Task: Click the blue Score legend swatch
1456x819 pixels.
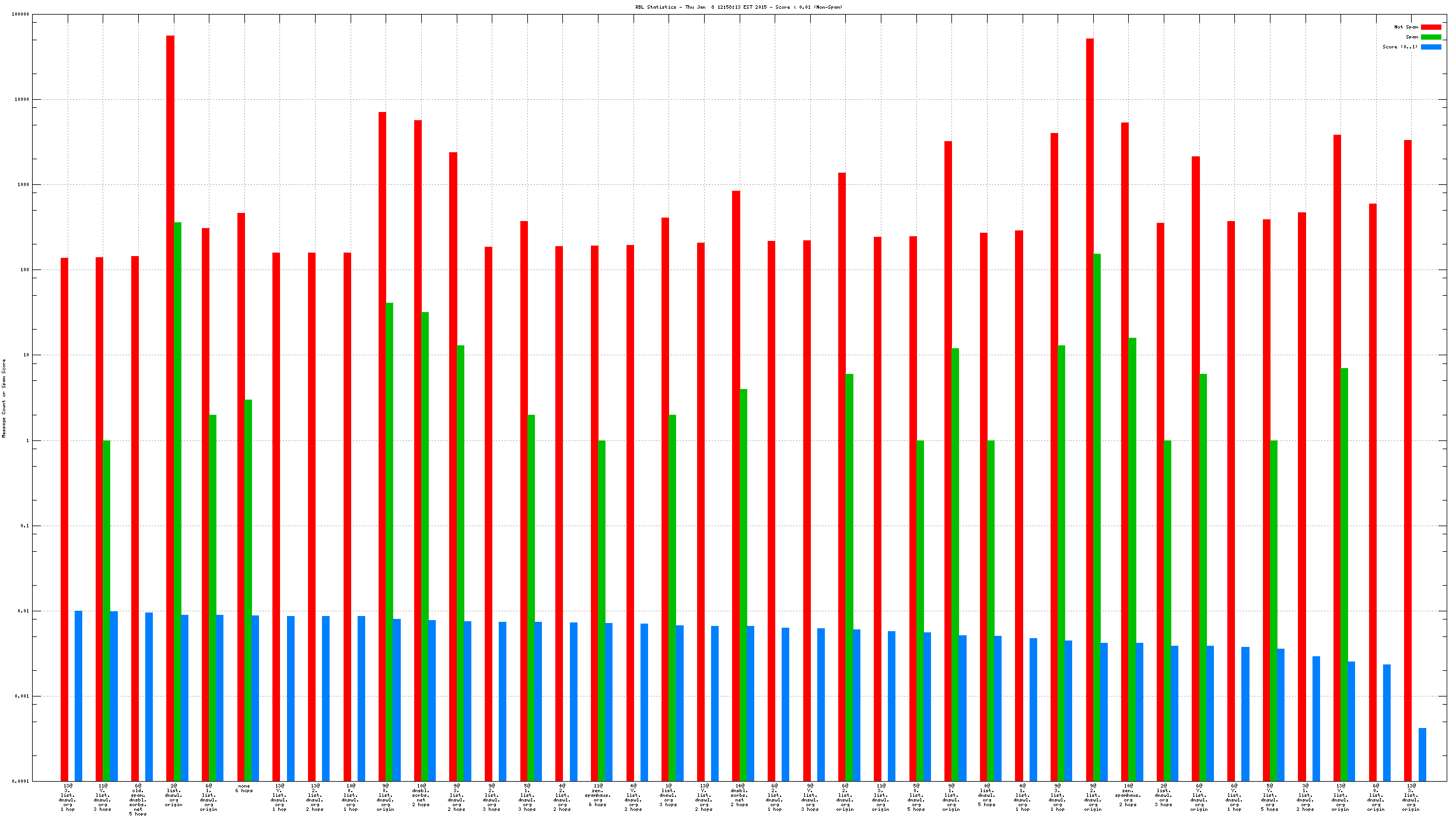Action: (x=1430, y=47)
